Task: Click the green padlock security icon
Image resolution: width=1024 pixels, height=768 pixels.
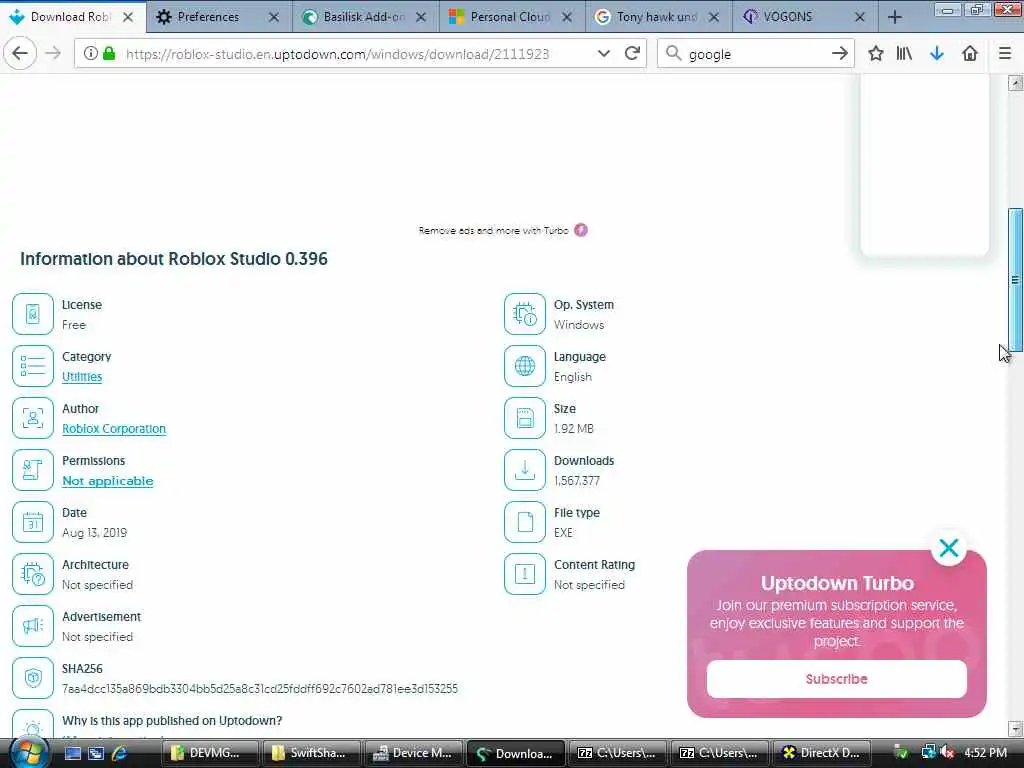Action: 109,54
